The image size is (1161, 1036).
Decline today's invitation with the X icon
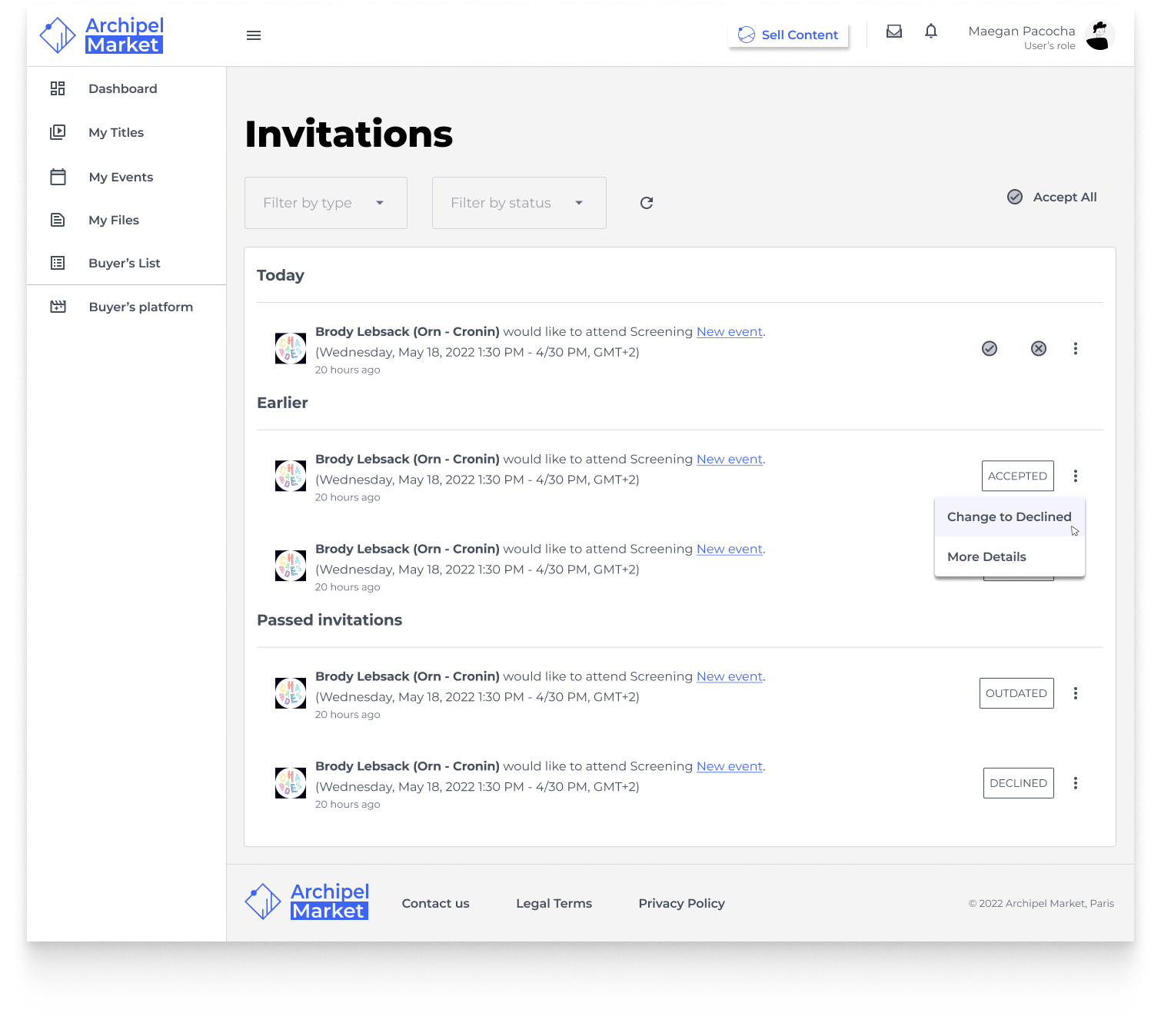(1038, 349)
